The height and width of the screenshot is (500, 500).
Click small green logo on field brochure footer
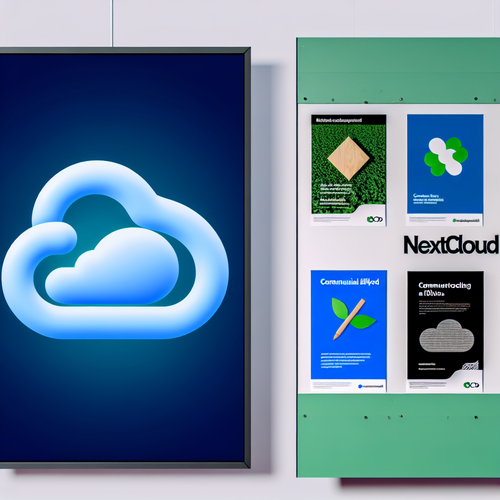(x=375, y=219)
